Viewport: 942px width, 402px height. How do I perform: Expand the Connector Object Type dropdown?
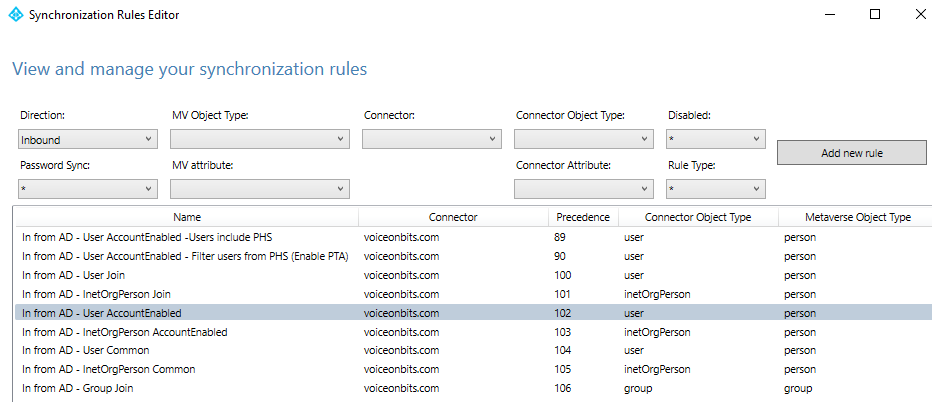583,140
